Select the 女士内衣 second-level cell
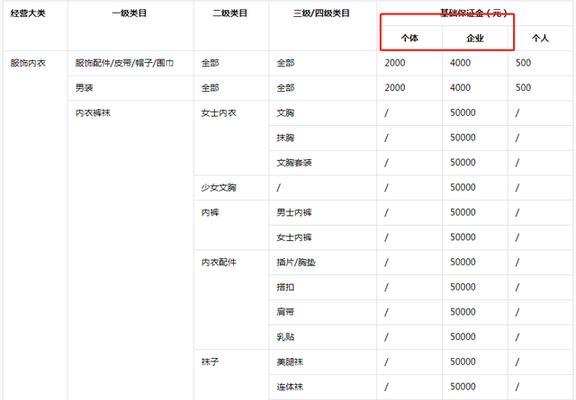The image size is (576, 400). [219, 113]
